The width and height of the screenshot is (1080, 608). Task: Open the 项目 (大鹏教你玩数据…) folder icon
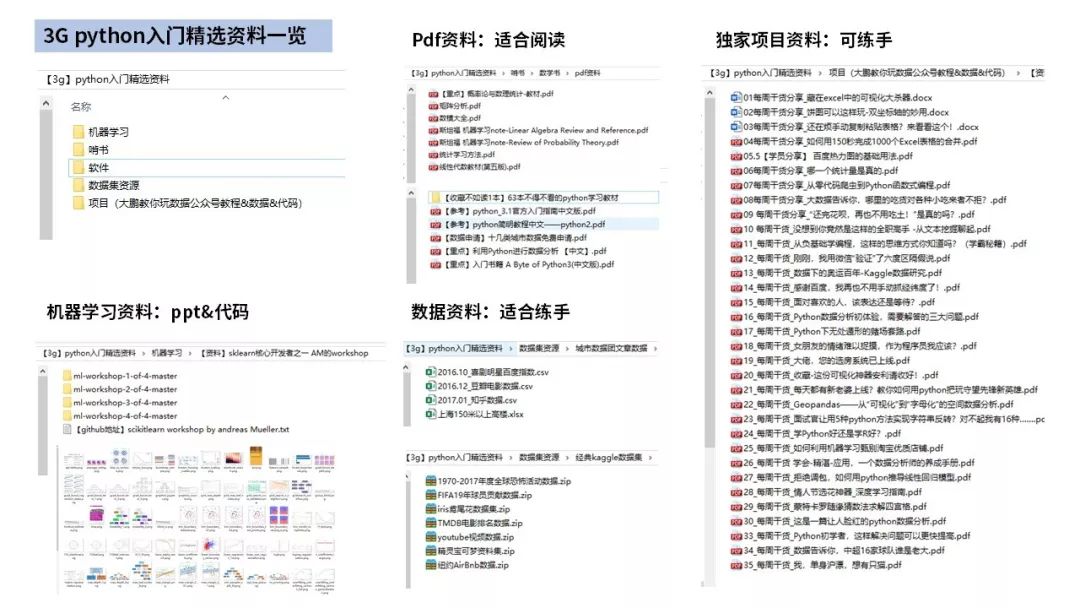(79, 203)
